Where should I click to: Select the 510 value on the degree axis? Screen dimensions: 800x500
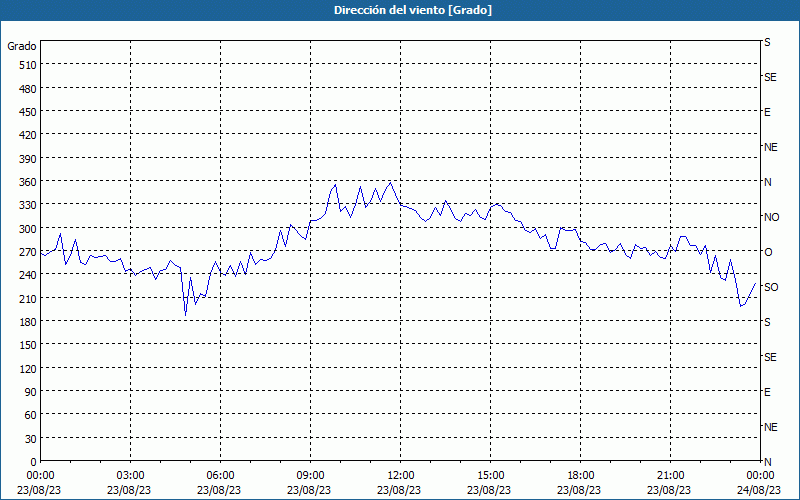point(28,65)
